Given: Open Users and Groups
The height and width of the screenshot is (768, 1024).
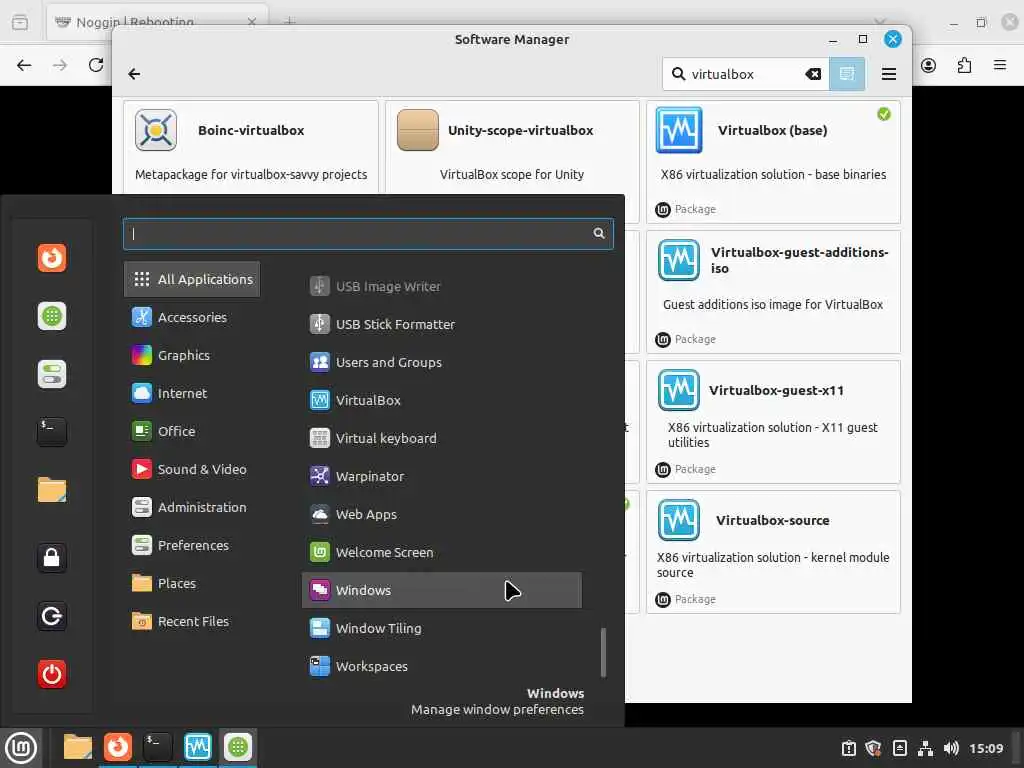Looking at the screenshot, I should pos(441,362).
